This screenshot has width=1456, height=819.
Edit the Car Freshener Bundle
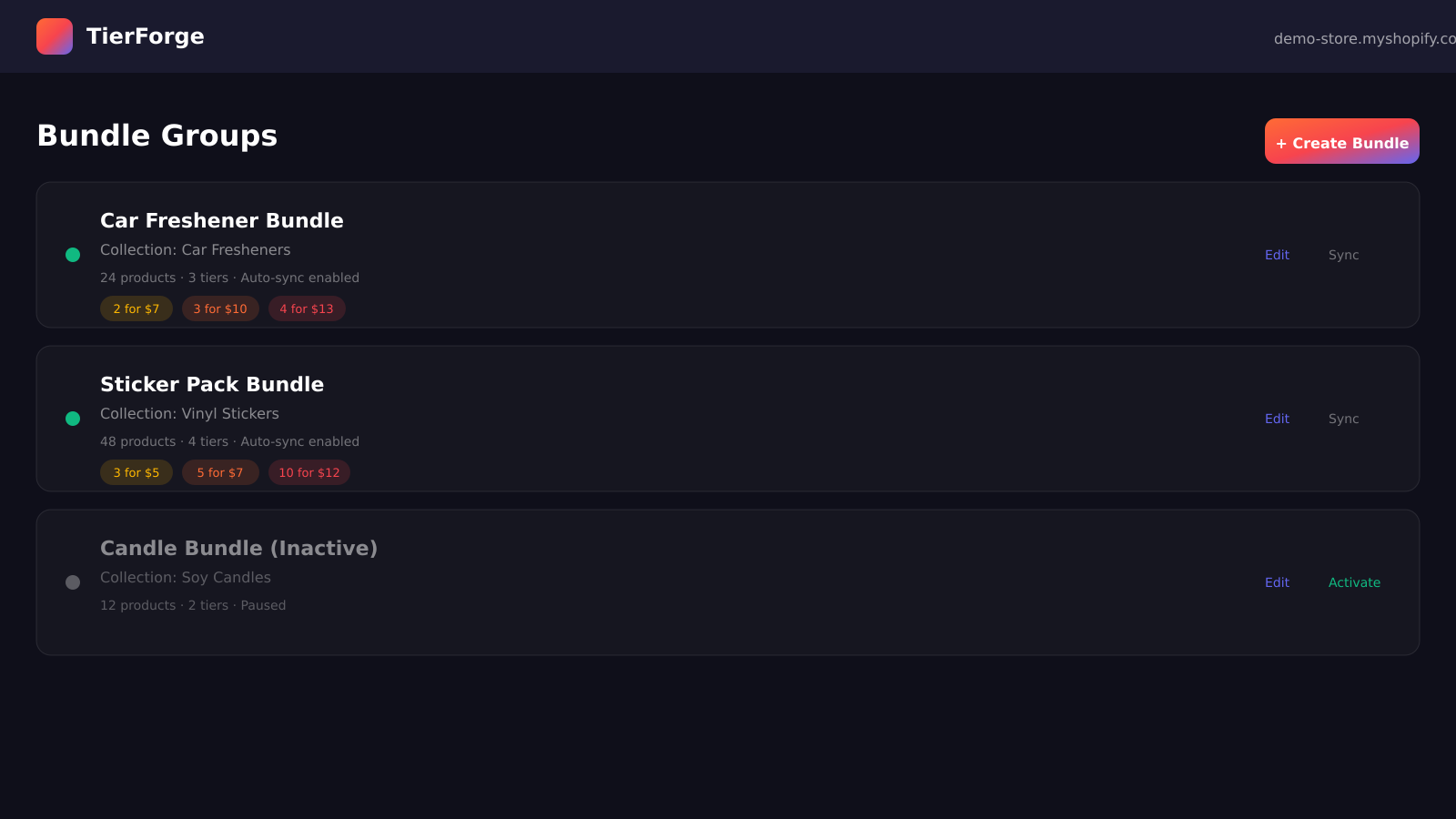1277,255
